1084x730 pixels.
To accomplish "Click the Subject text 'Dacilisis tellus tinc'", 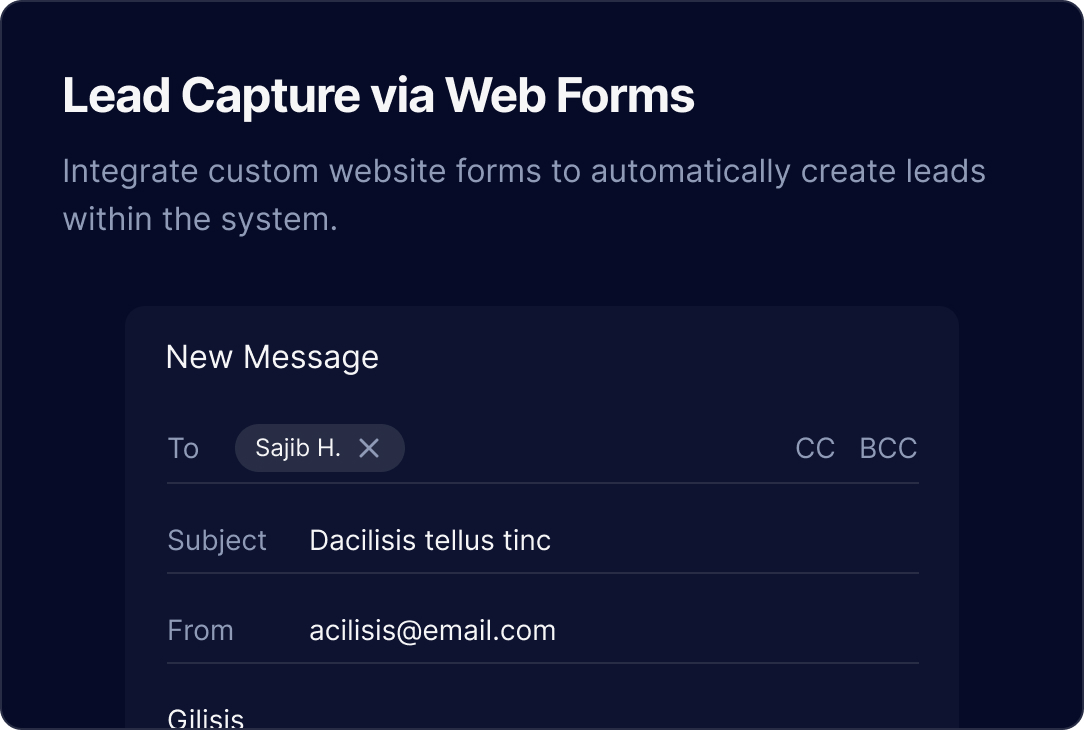I will 430,540.
